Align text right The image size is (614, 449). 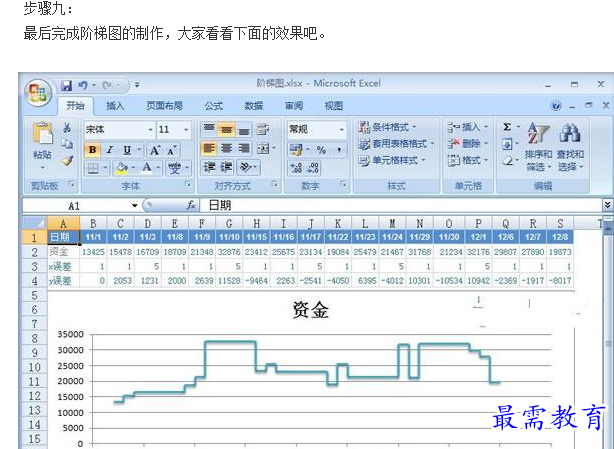coord(244,148)
